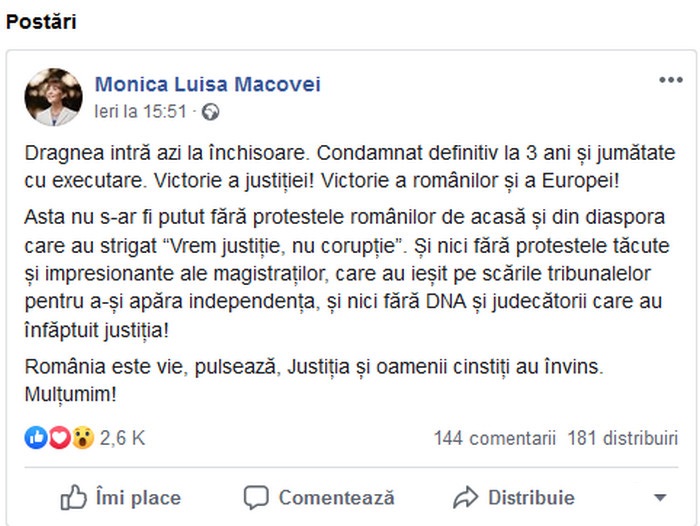Open Monica Luisa Macovei profile name link

pyautogui.click(x=208, y=84)
